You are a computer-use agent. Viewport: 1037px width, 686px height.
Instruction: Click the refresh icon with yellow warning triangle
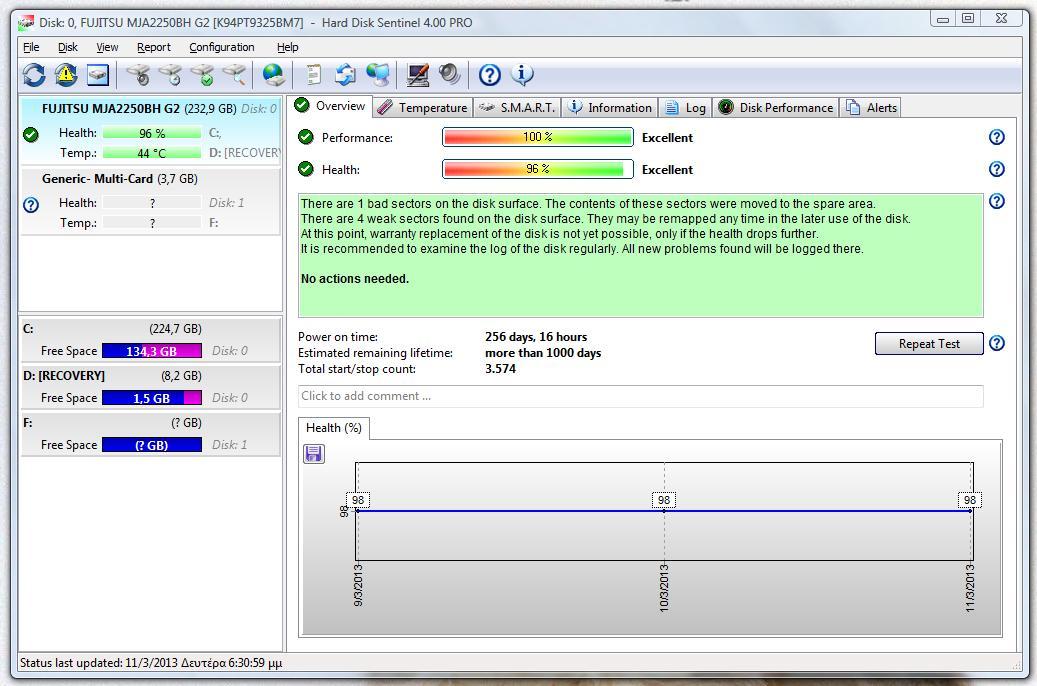(x=66, y=75)
